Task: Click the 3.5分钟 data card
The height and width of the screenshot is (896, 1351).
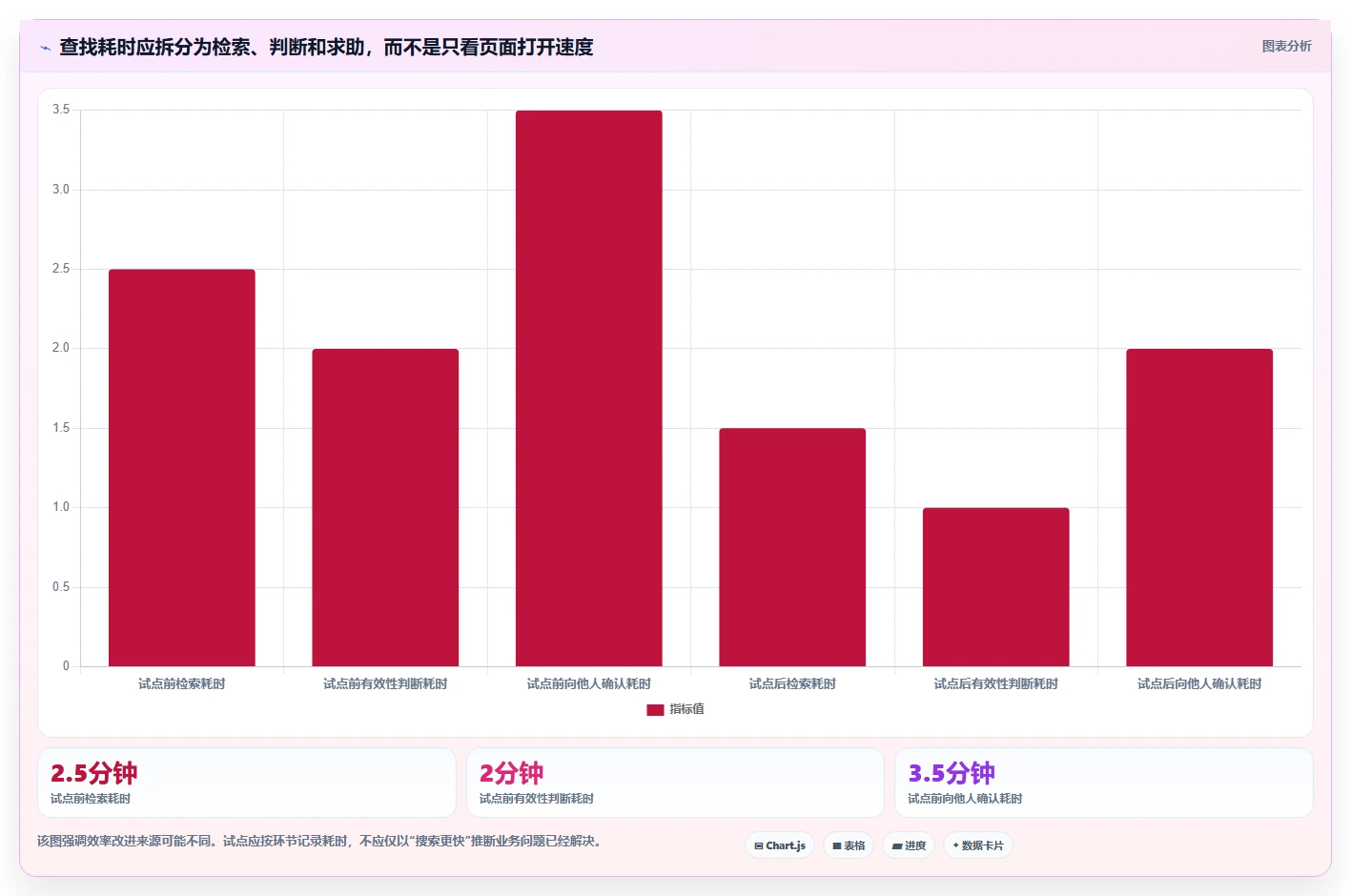Action: click(1104, 783)
